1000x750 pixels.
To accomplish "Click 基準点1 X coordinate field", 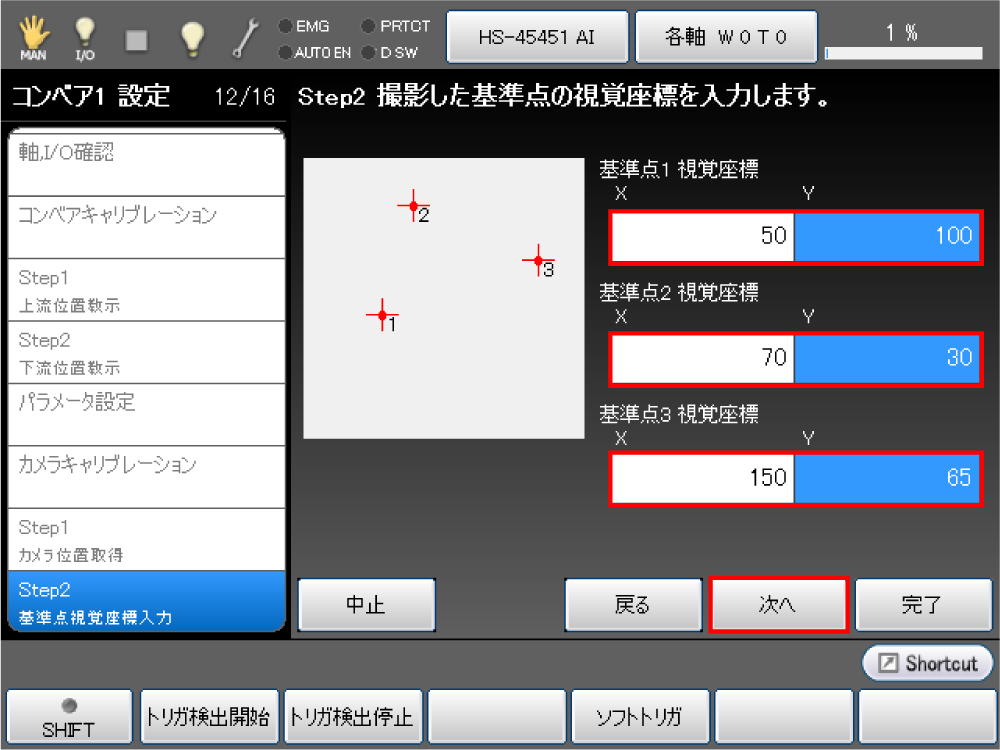I will point(702,236).
